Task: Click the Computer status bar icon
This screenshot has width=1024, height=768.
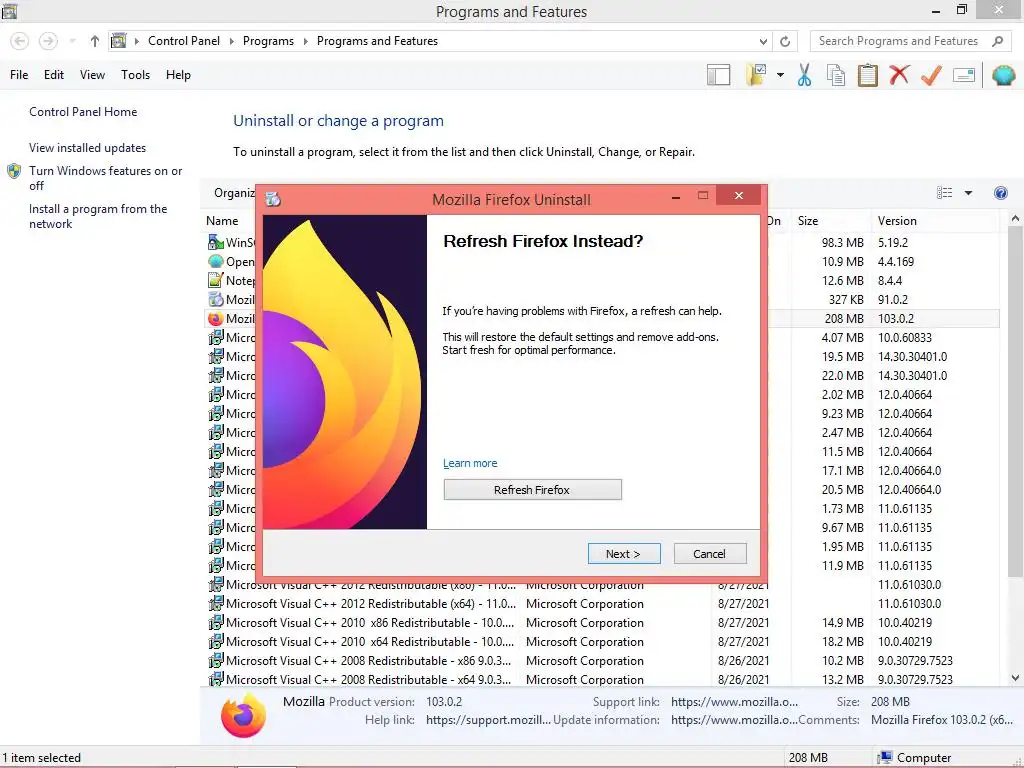Action: pos(885,758)
